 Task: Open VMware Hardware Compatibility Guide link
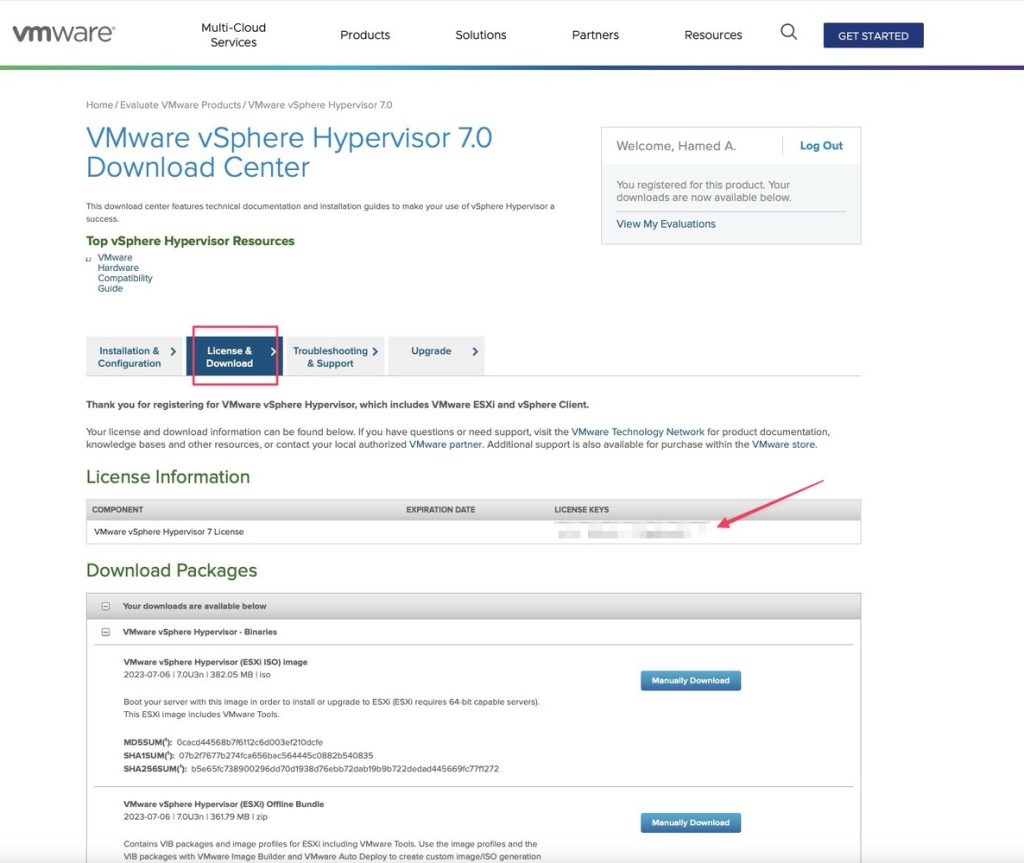(125, 273)
